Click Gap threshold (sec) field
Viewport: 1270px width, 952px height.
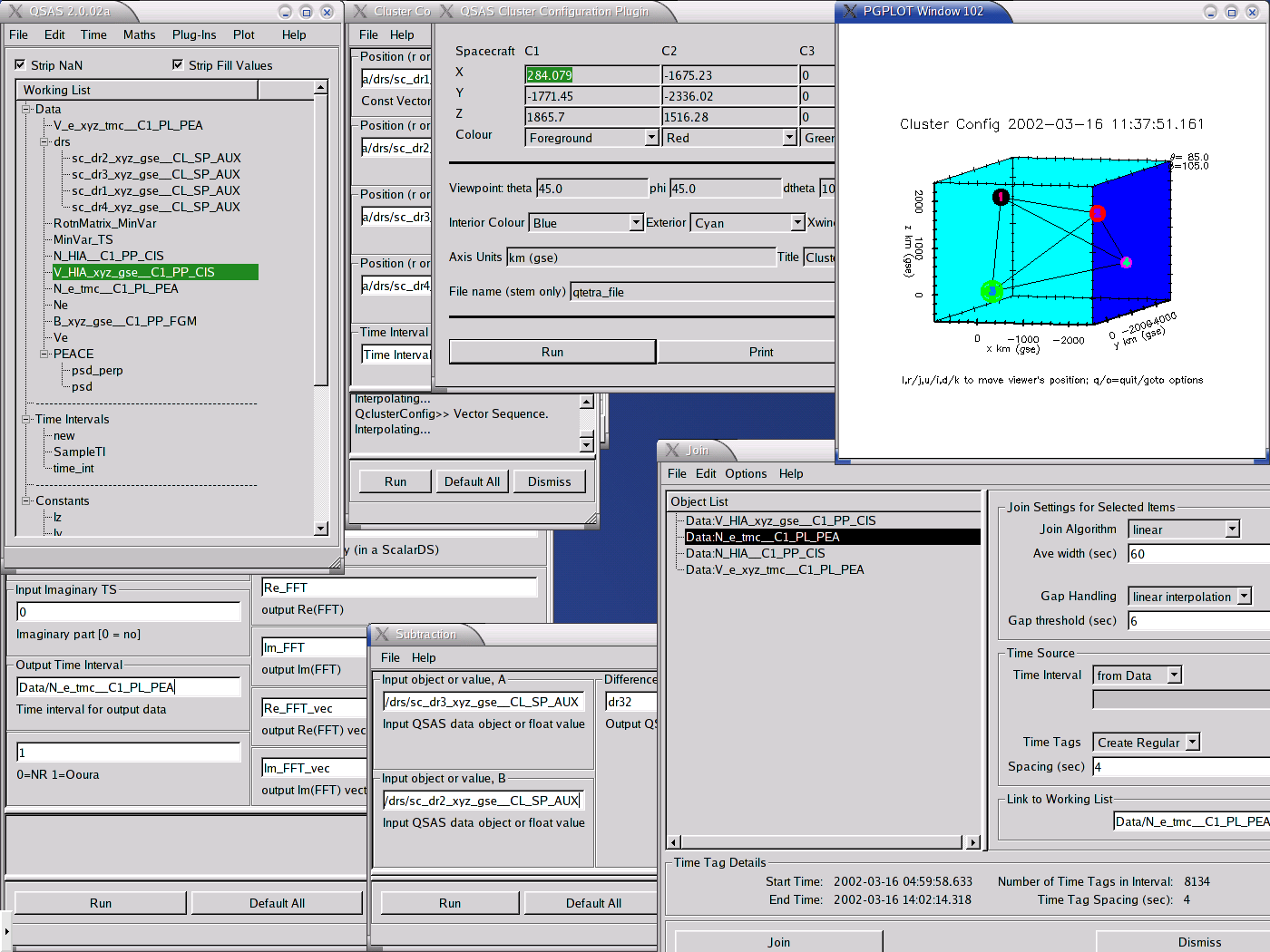[x=1198, y=621]
